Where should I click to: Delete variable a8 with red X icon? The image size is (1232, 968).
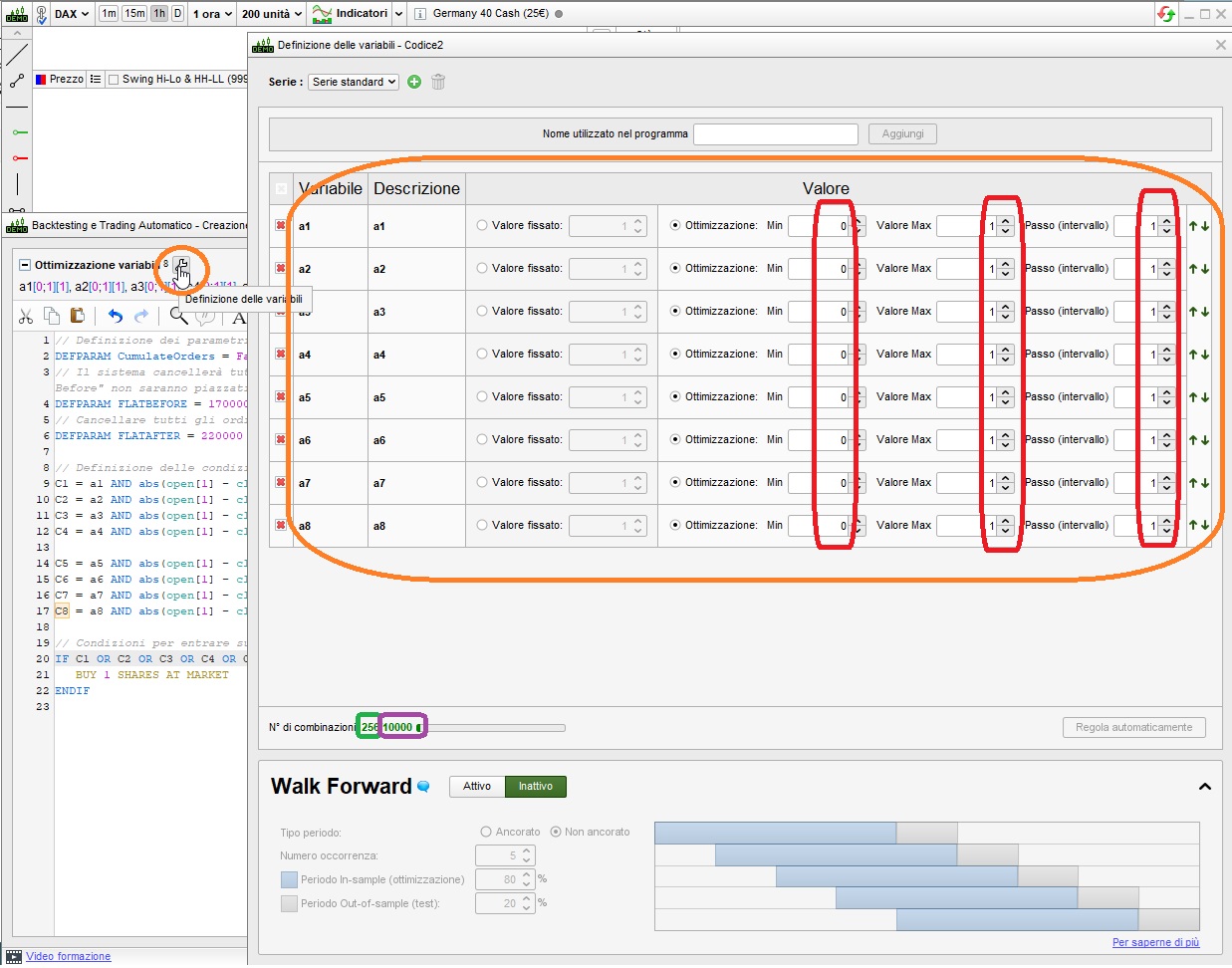281,526
